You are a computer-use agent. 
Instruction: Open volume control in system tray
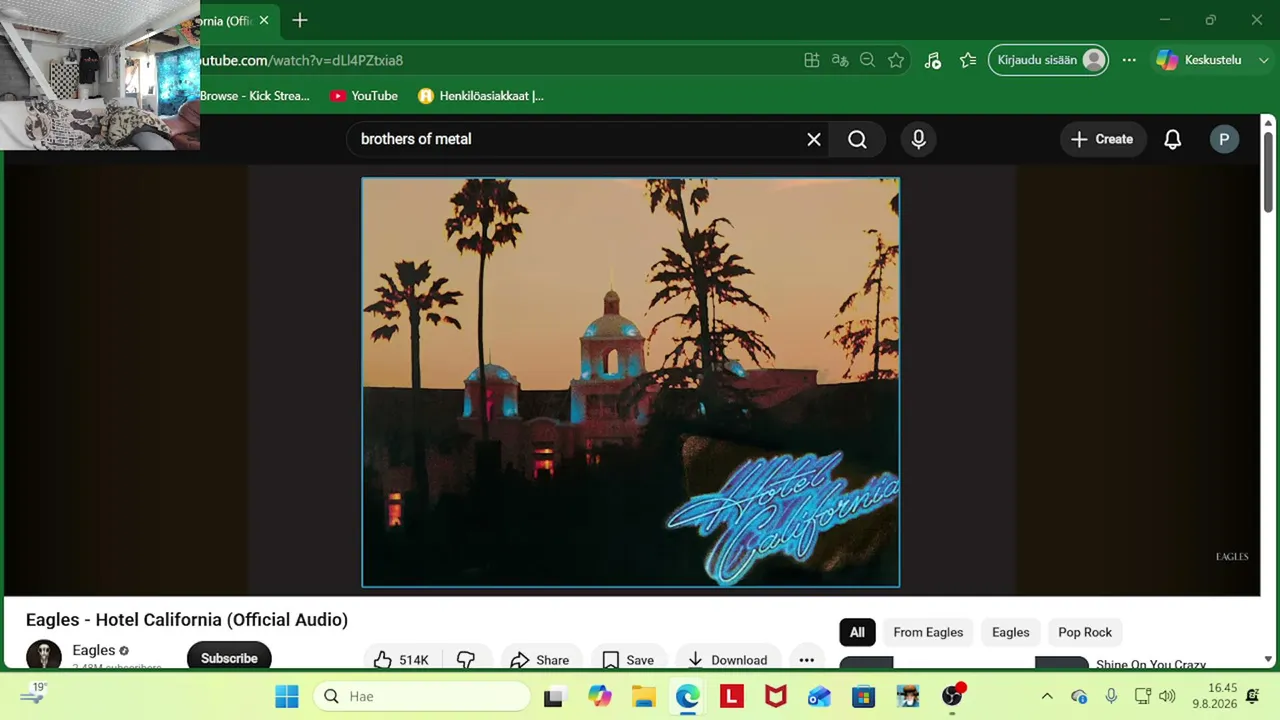(1167, 696)
